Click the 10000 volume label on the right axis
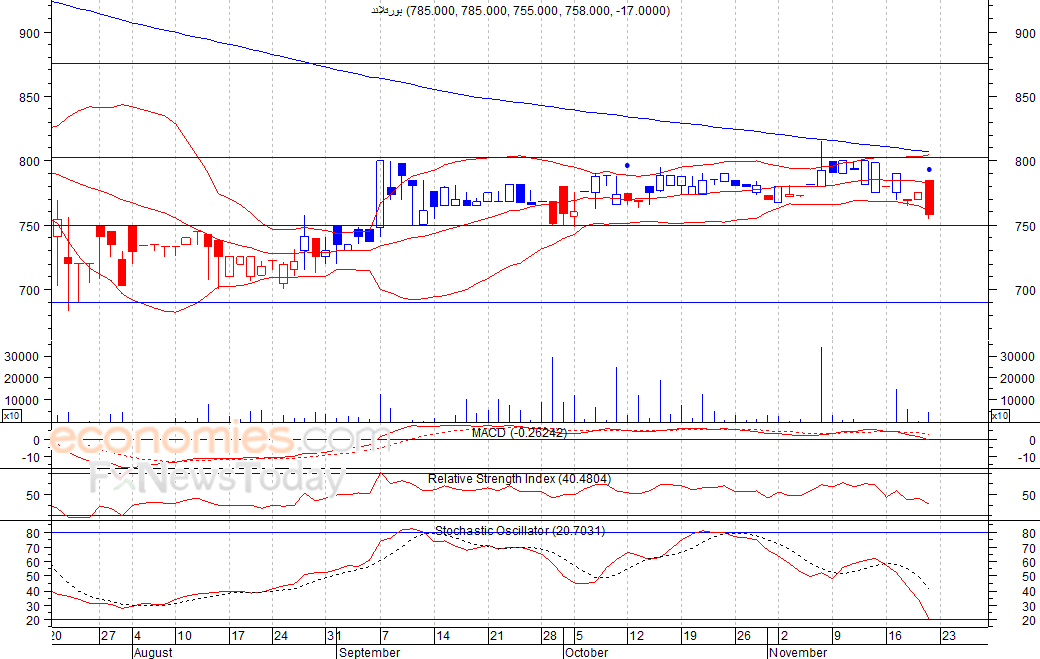This screenshot has height=659, width=1040. click(x=1017, y=400)
